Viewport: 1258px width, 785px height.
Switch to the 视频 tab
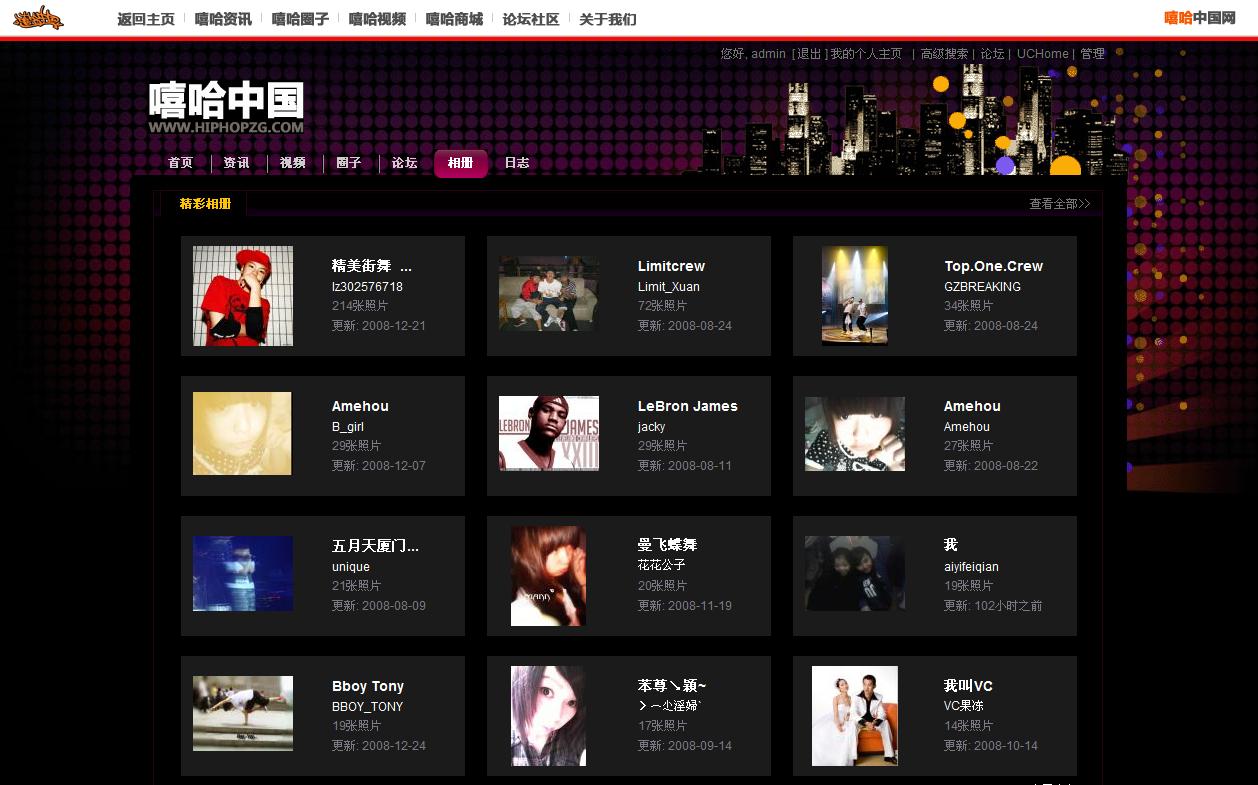pyautogui.click(x=292, y=163)
